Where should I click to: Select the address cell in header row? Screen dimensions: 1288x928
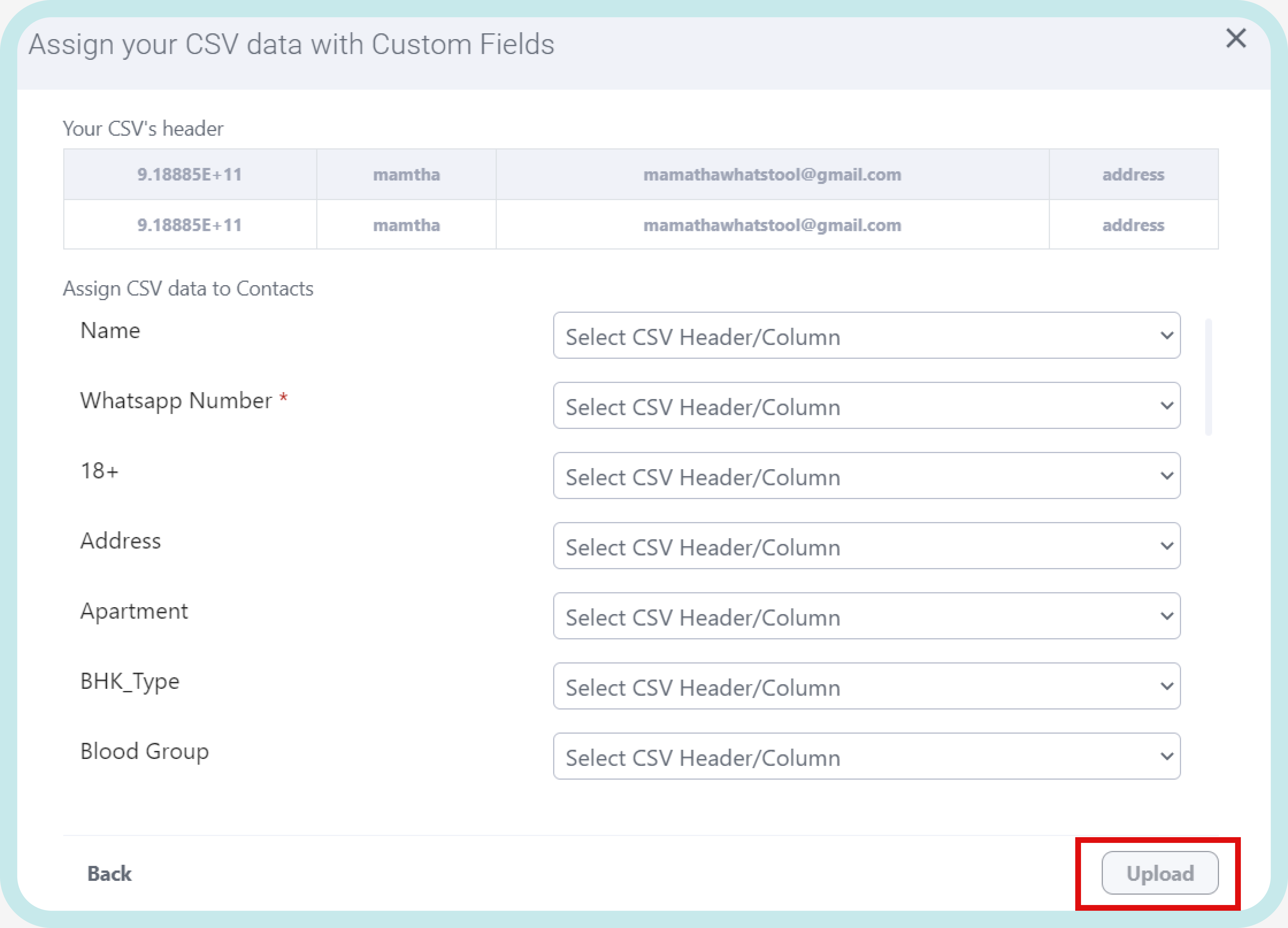pyautogui.click(x=1134, y=174)
